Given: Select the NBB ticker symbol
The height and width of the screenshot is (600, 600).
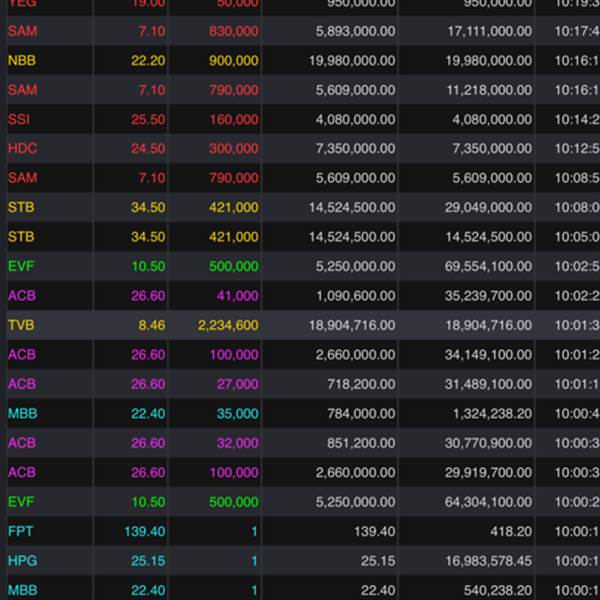Looking at the screenshot, I should pyautogui.click(x=22, y=60).
